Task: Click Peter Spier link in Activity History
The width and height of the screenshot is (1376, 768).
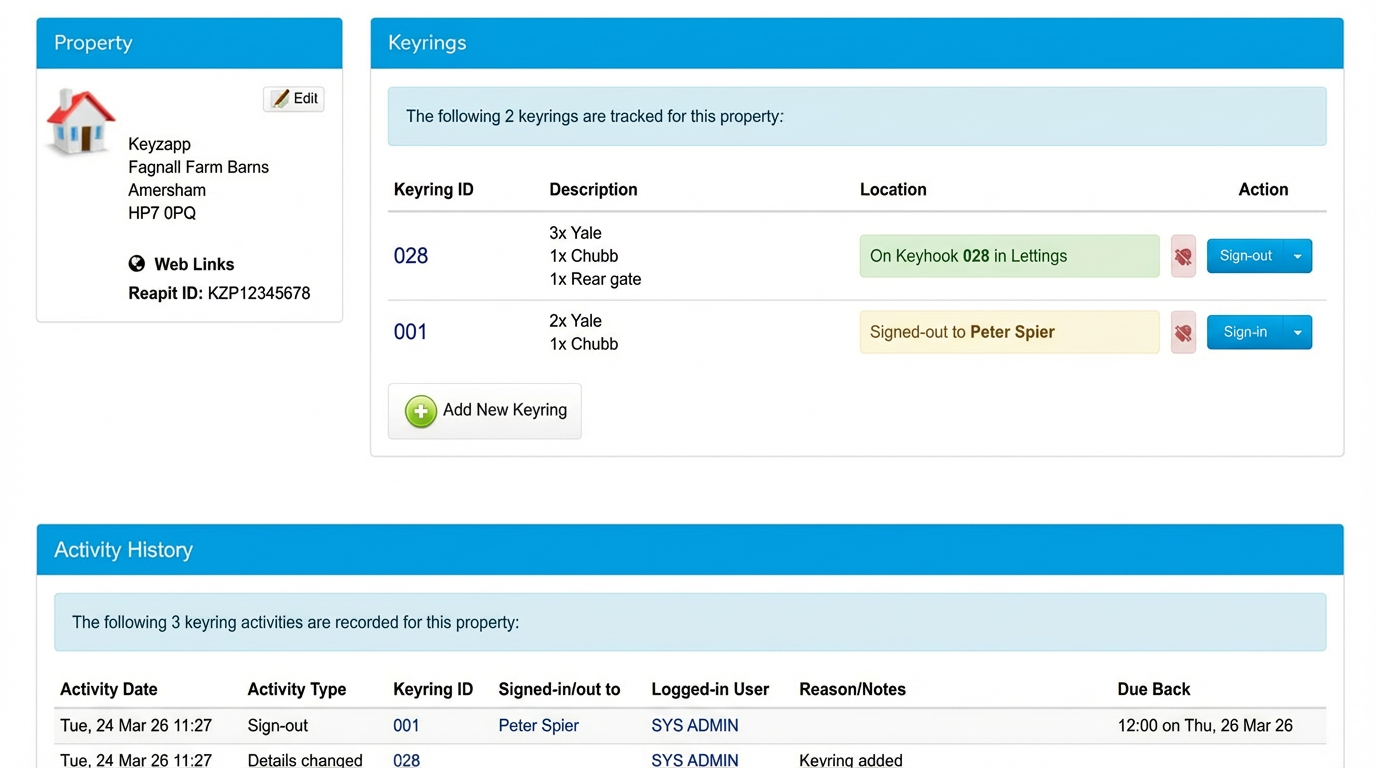Action: click(x=538, y=726)
